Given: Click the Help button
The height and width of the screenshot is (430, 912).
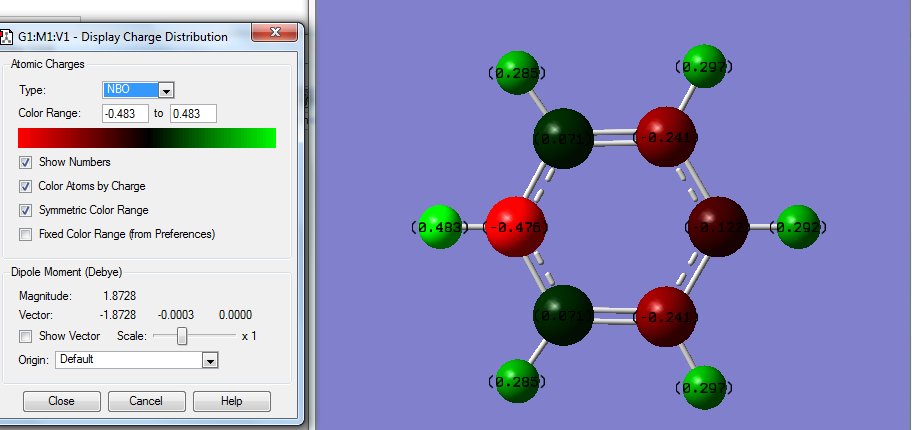Looking at the screenshot, I should tap(231, 401).
